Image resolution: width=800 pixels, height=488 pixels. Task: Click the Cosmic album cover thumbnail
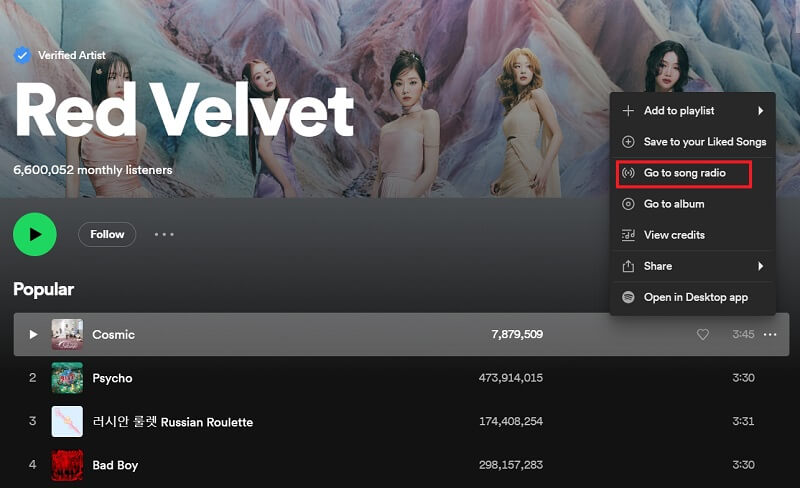coord(67,334)
